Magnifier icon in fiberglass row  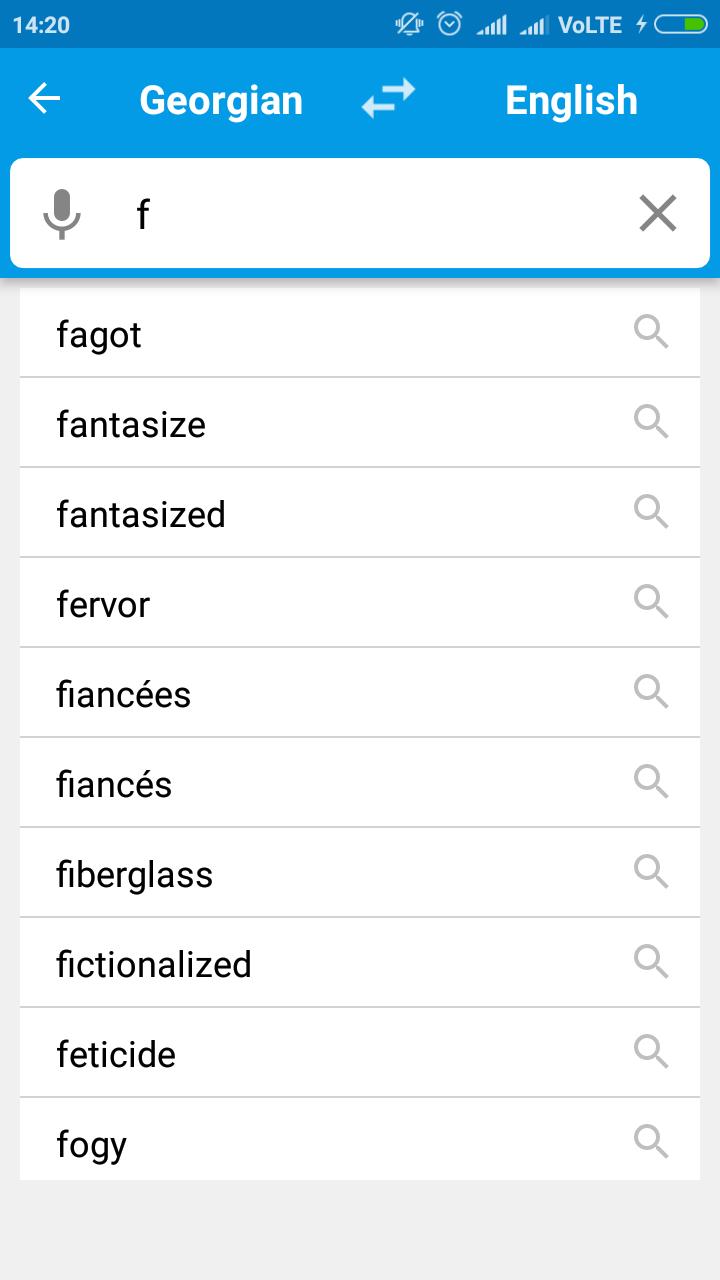pyautogui.click(x=651, y=871)
